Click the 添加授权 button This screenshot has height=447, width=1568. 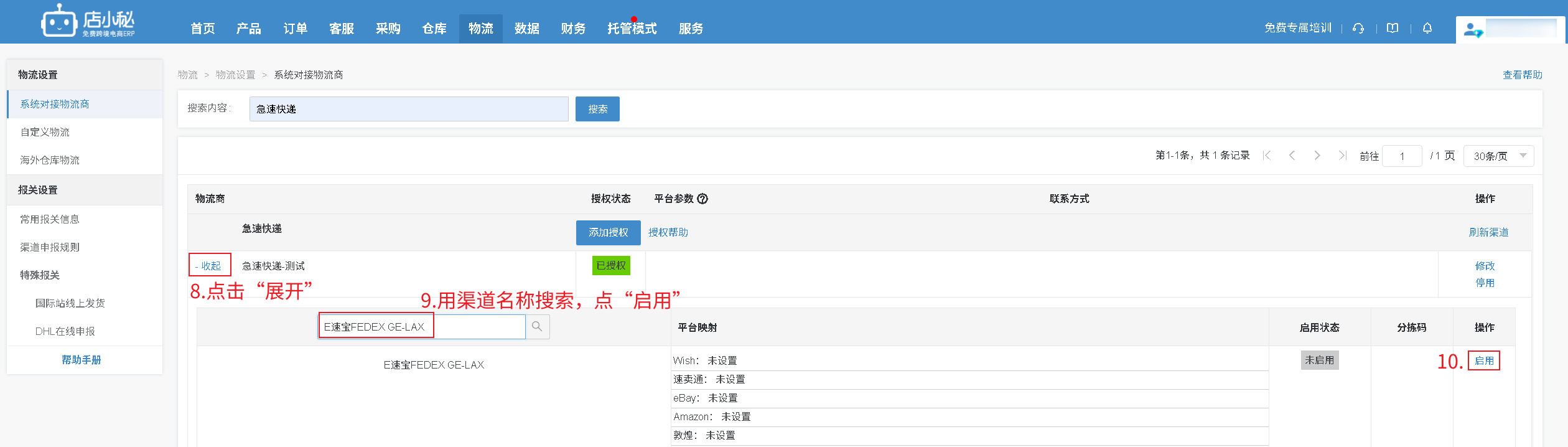pyautogui.click(x=608, y=232)
